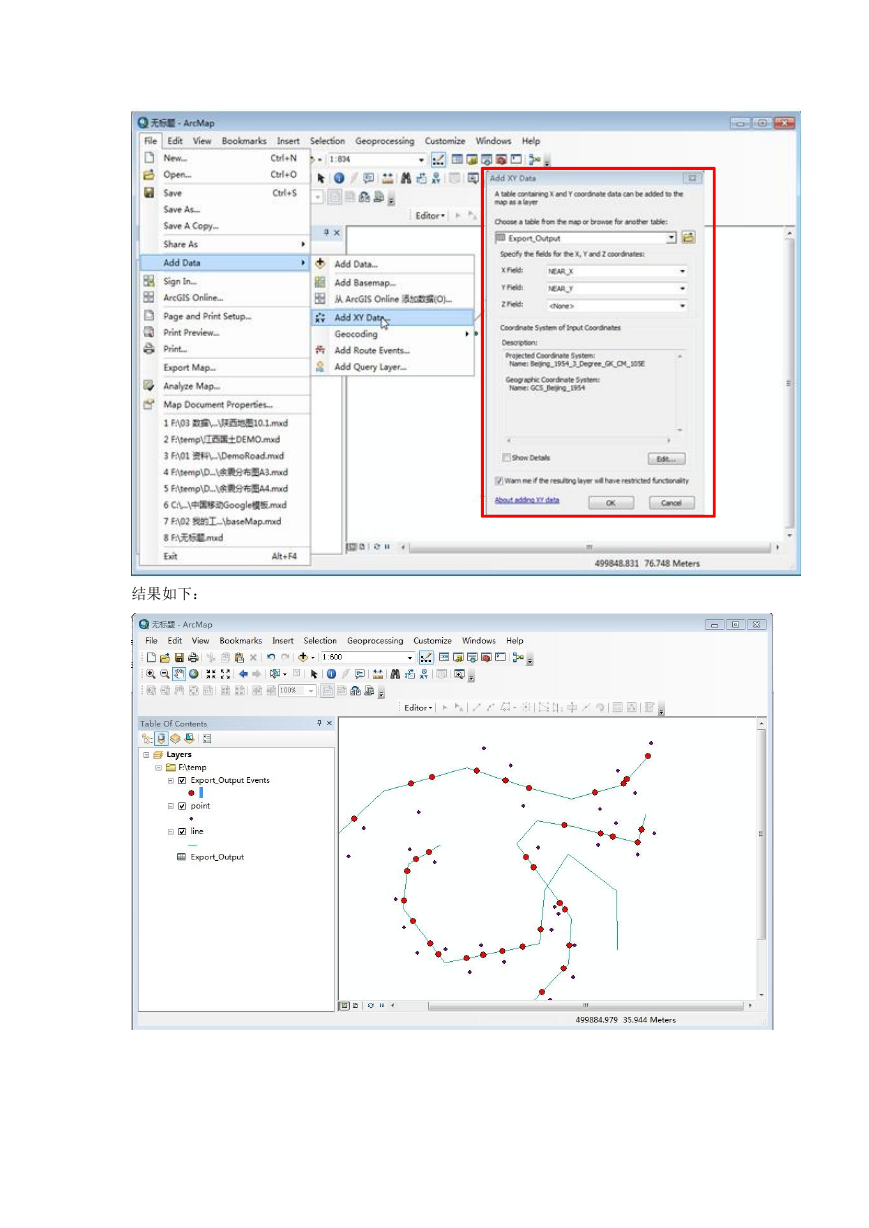The image size is (869, 1228).
Task: Click OK in Add XY Data dialog
Action: tap(610, 503)
